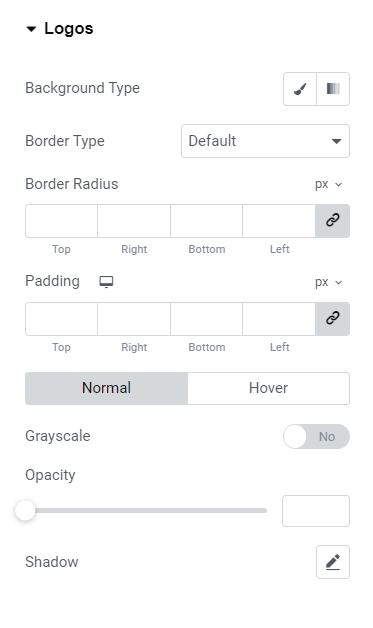Select gradient background type icon
Screen dimensions: 373x628
pyautogui.click(x=333, y=89)
